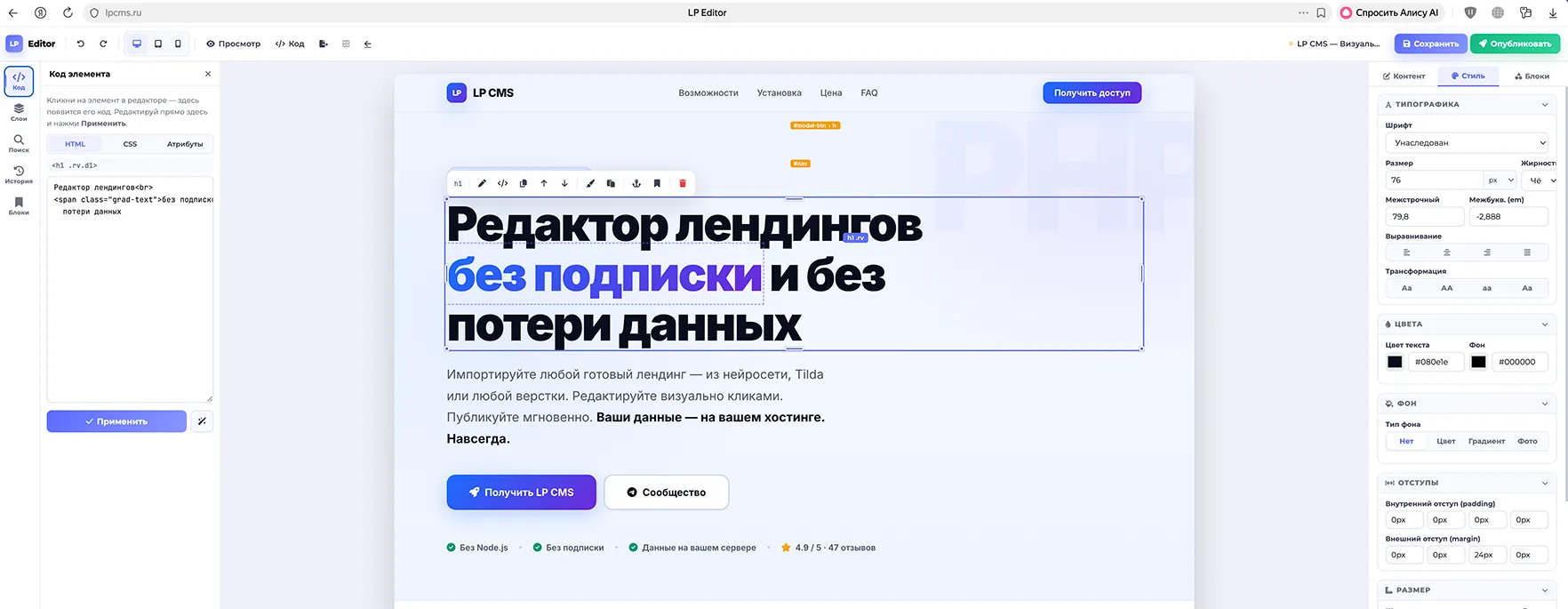Viewport: 1568px width, 609px height.
Task: Click inside the HTML code editor textarea
Action: pyautogui.click(x=130, y=289)
